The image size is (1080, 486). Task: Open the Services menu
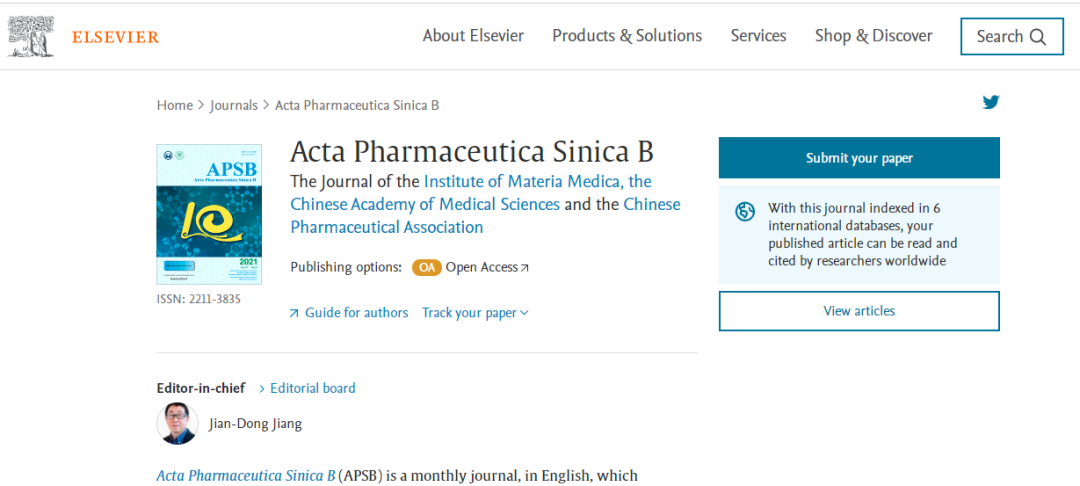(758, 36)
